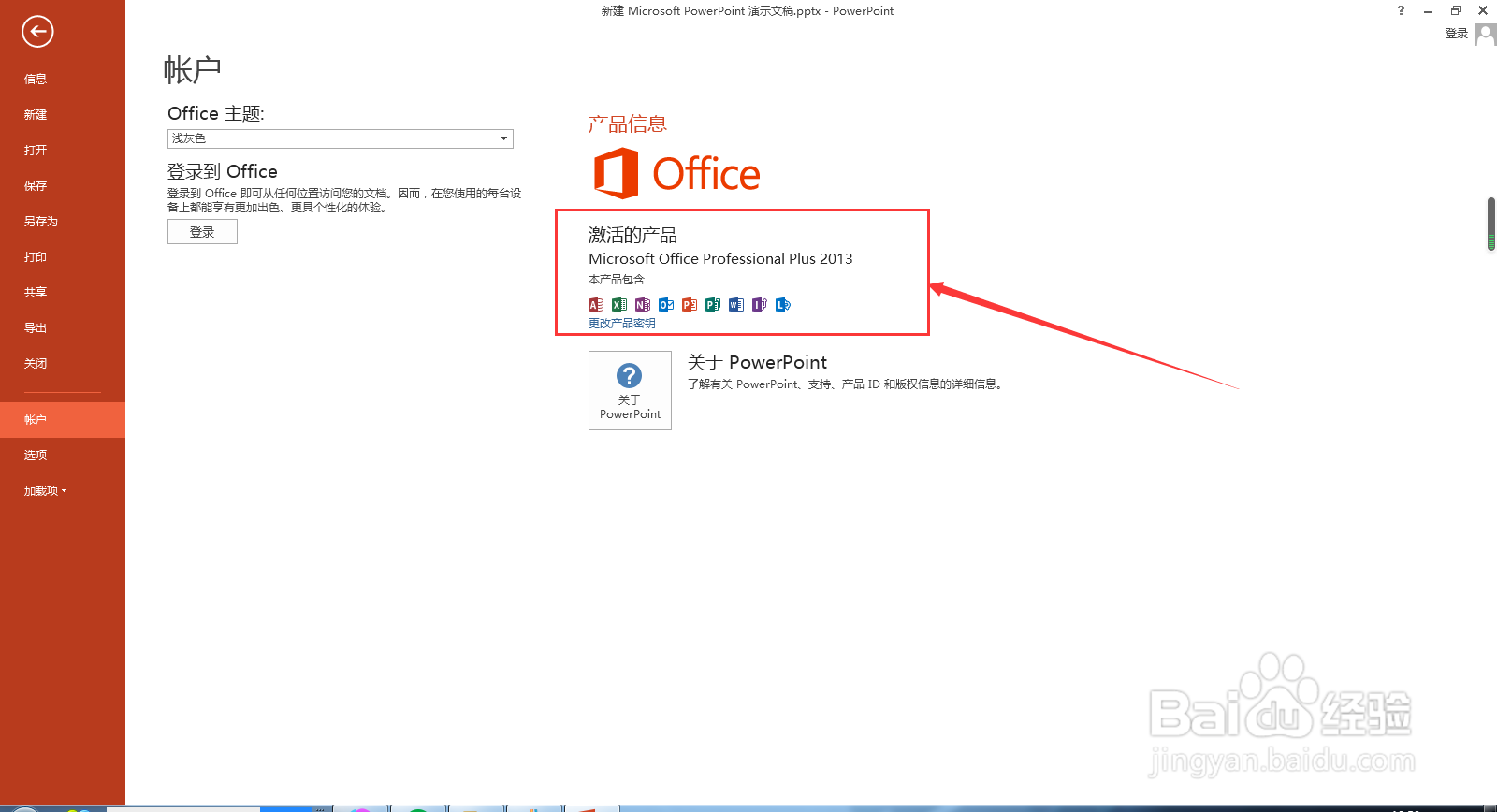The image size is (1497, 812).
Task: Click the 产品信息 heading
Action: 627,124
